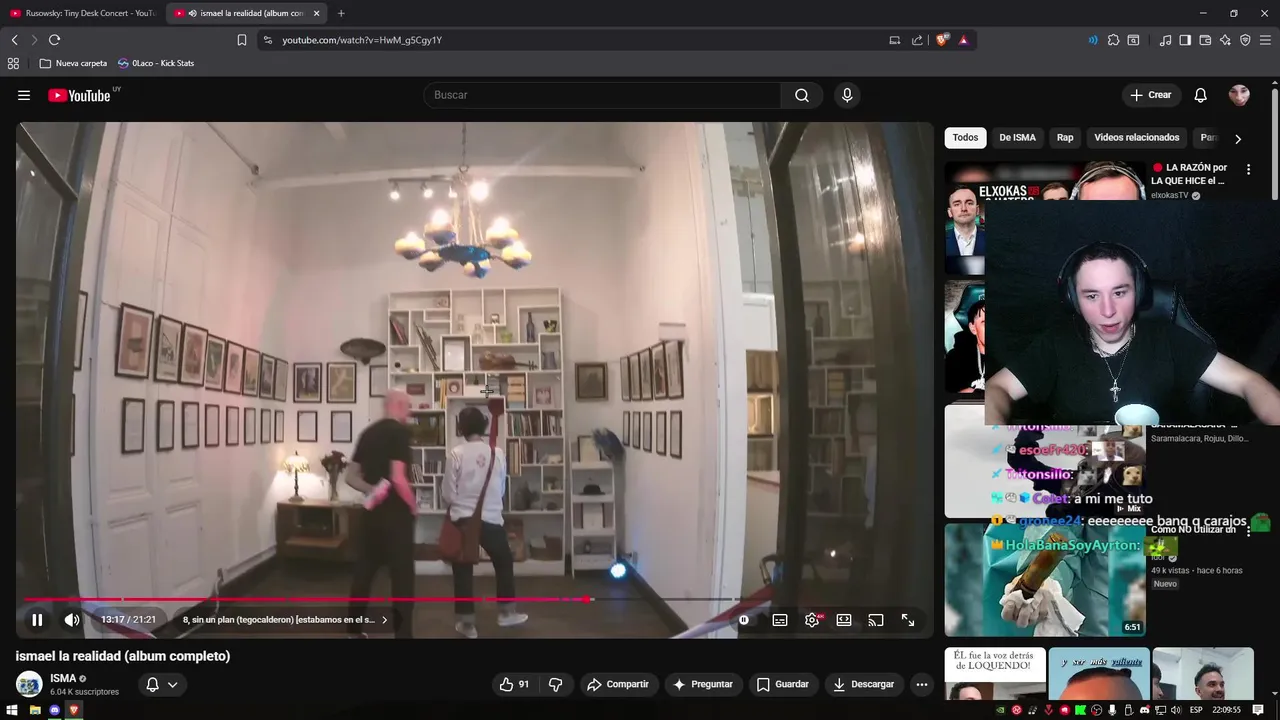Open options for LA RAZÓN video suggestion
The width and height of the screenshot is (1280, 720).
(1248, 170)
